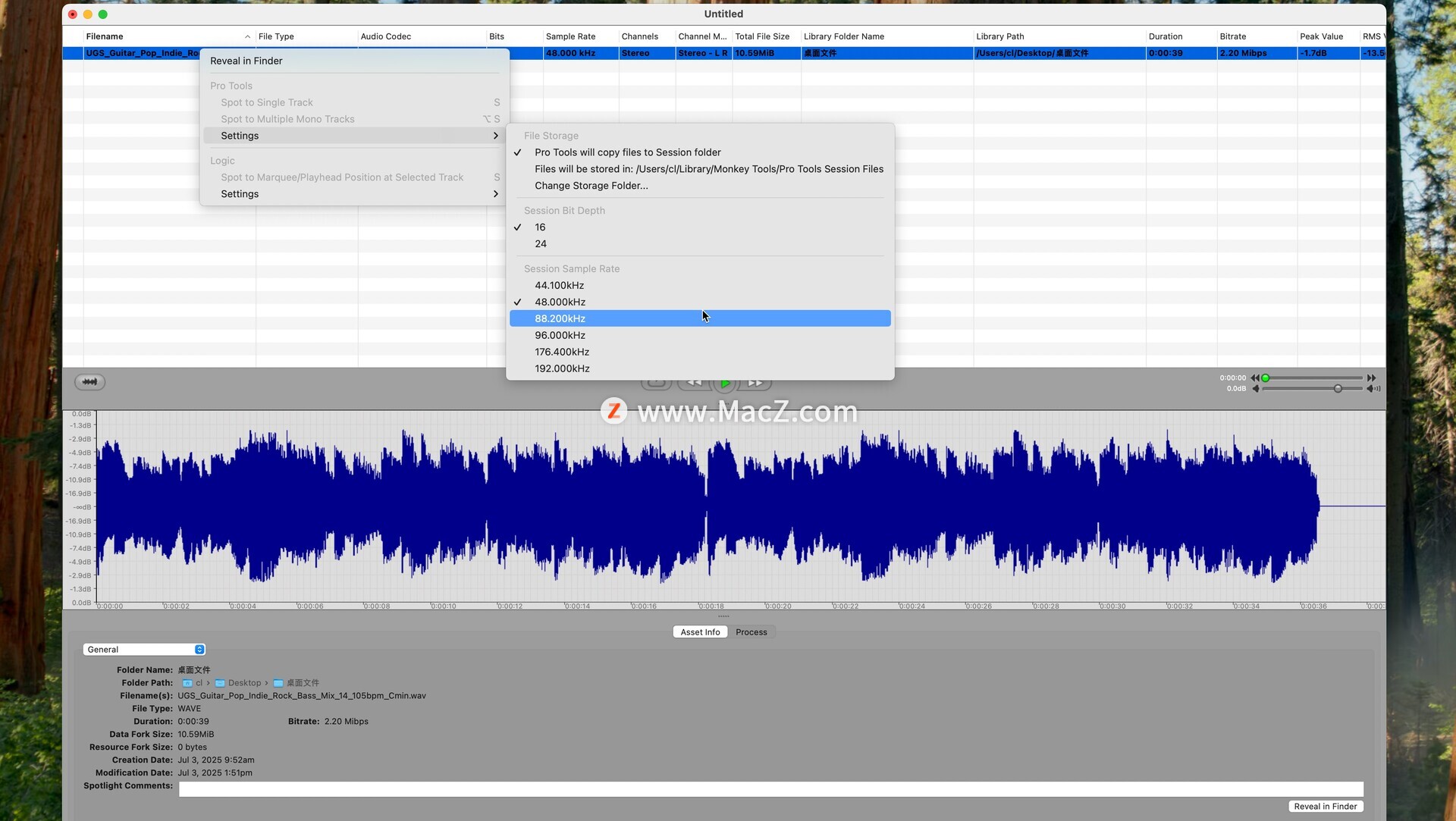Select Change Storage Folder... menu item
This screenshot has height=821, width=1456.
click(x=700, y=186)
